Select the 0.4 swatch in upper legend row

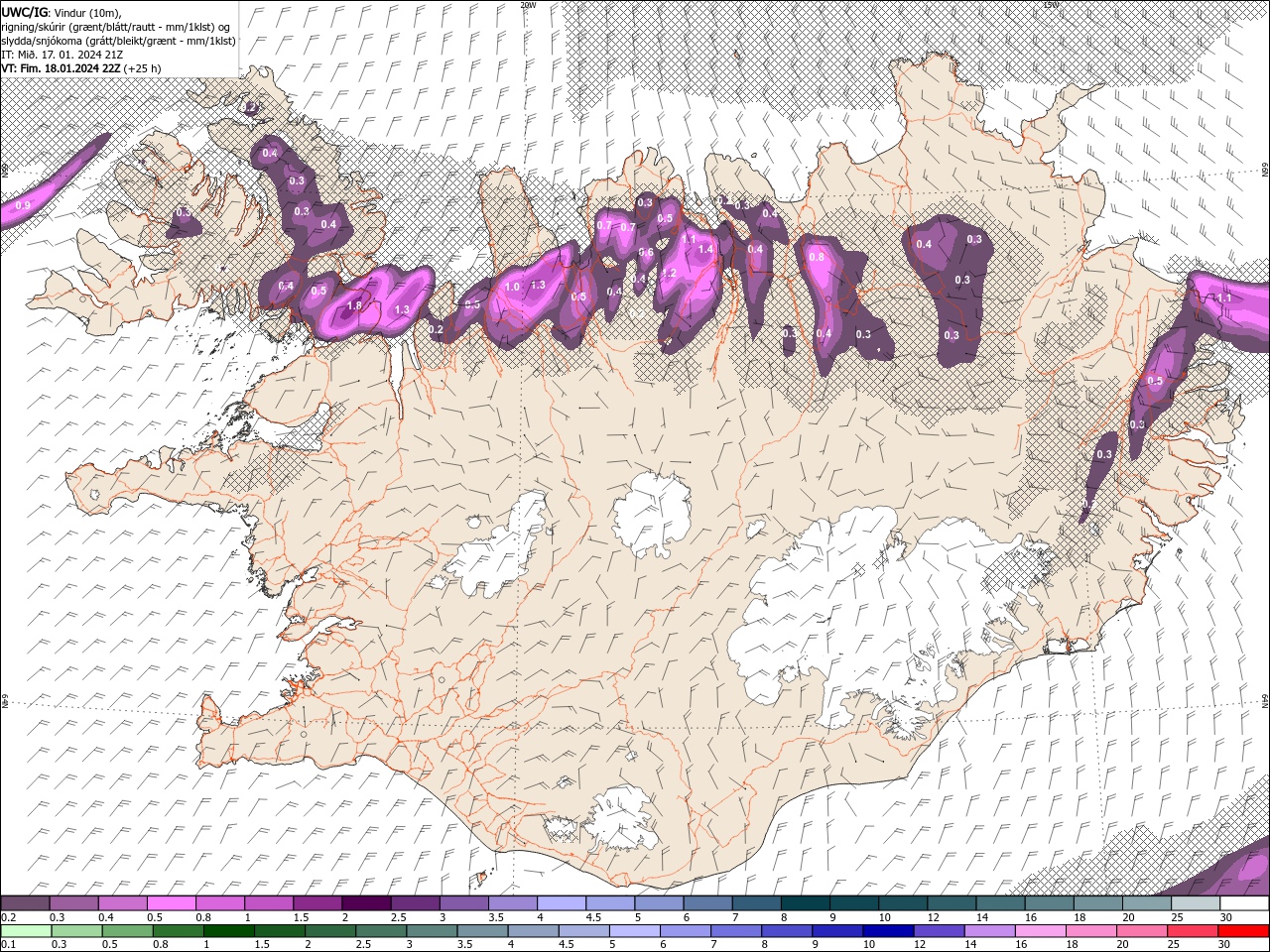point(122,903)
